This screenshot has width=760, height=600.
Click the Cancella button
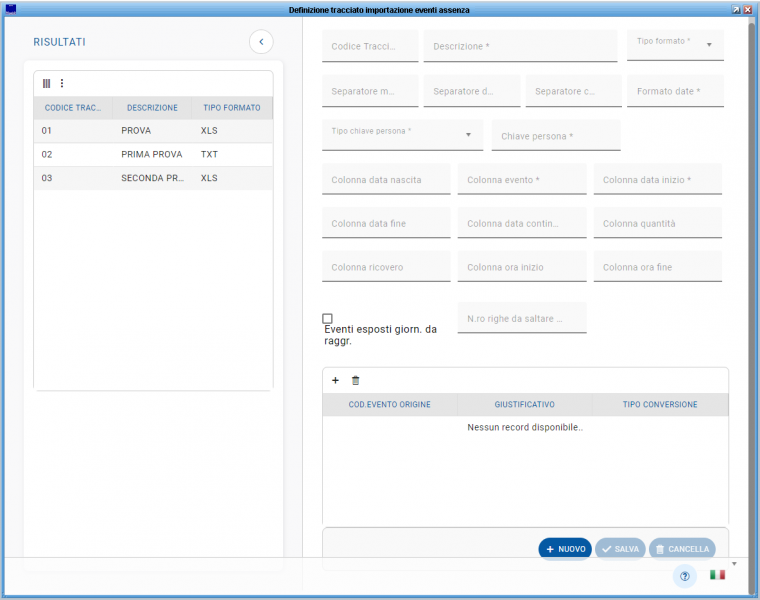click(x=682, y=549)
